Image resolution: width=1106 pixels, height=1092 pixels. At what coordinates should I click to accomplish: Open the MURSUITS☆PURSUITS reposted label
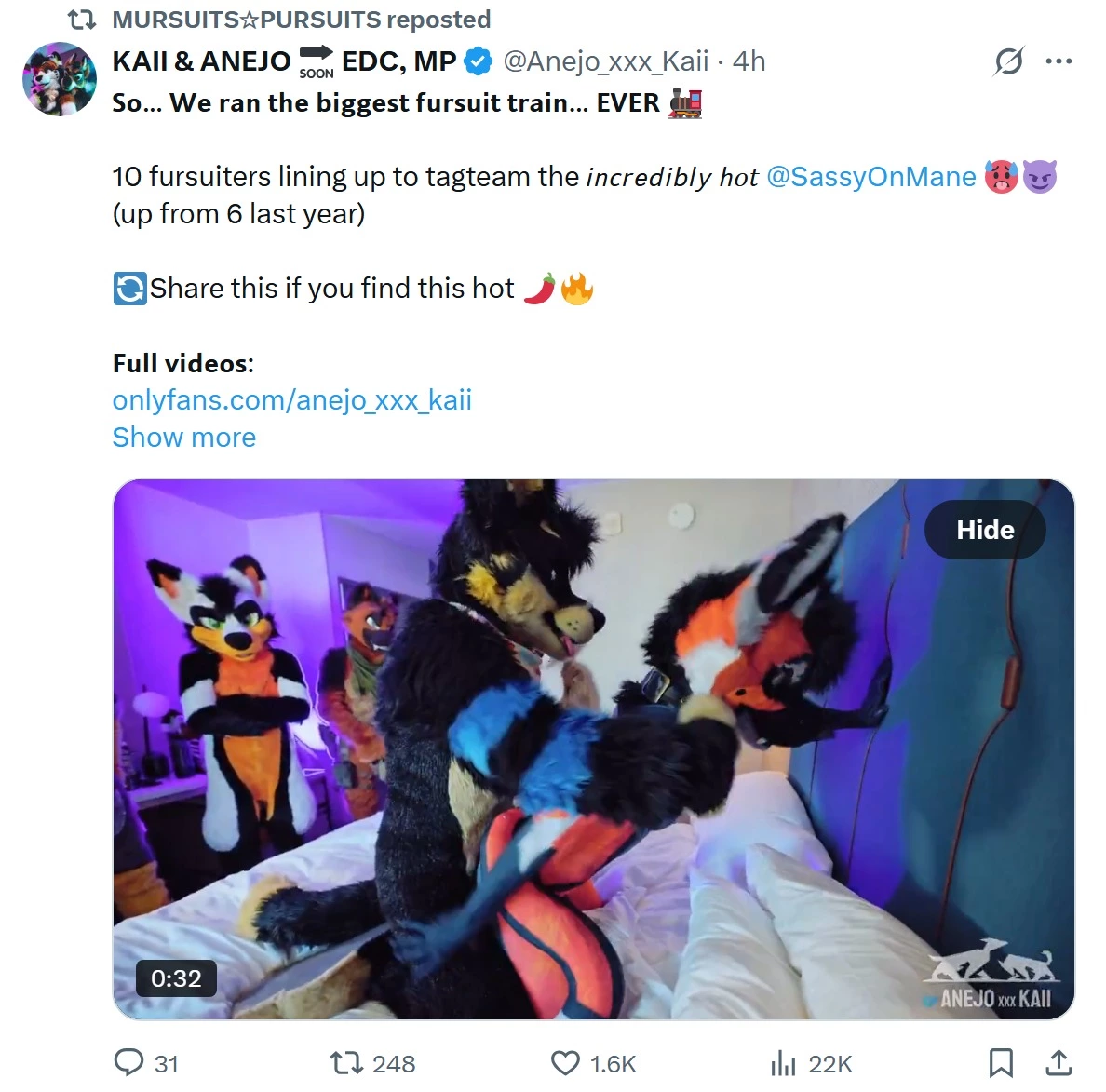[x=302, y=20]
